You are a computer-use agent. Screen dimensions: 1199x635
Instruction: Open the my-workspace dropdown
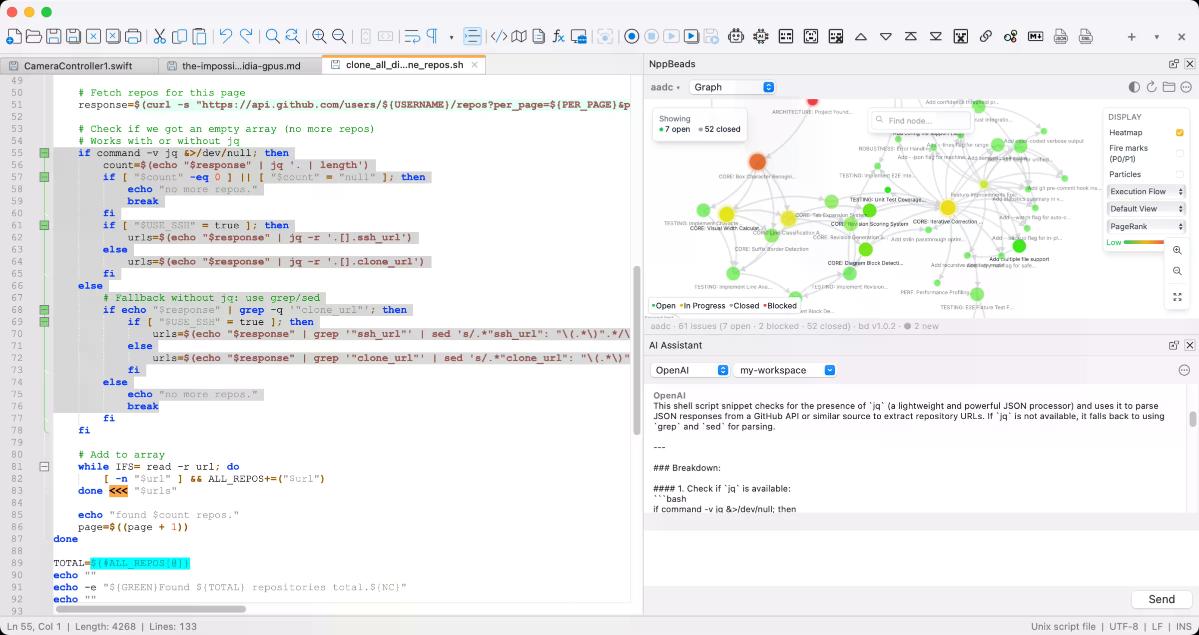pos(785,370)
